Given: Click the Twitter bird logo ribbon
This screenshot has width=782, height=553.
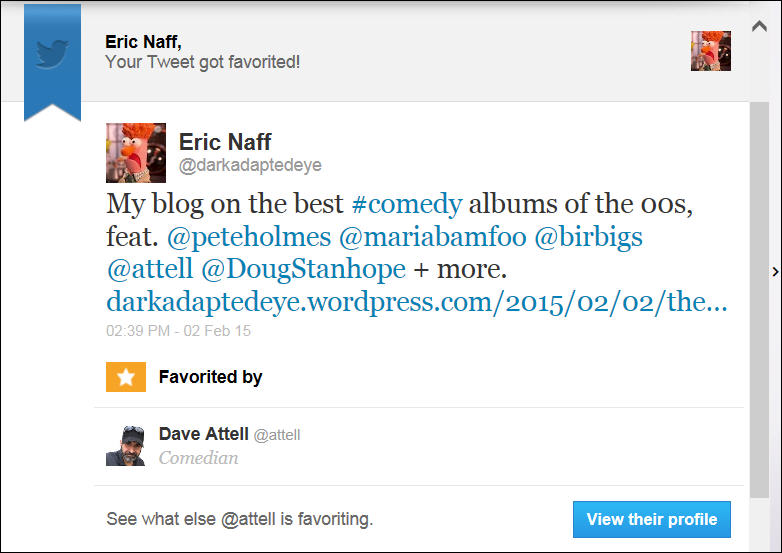Looking at the screenshot, I should tap(52, 55).
